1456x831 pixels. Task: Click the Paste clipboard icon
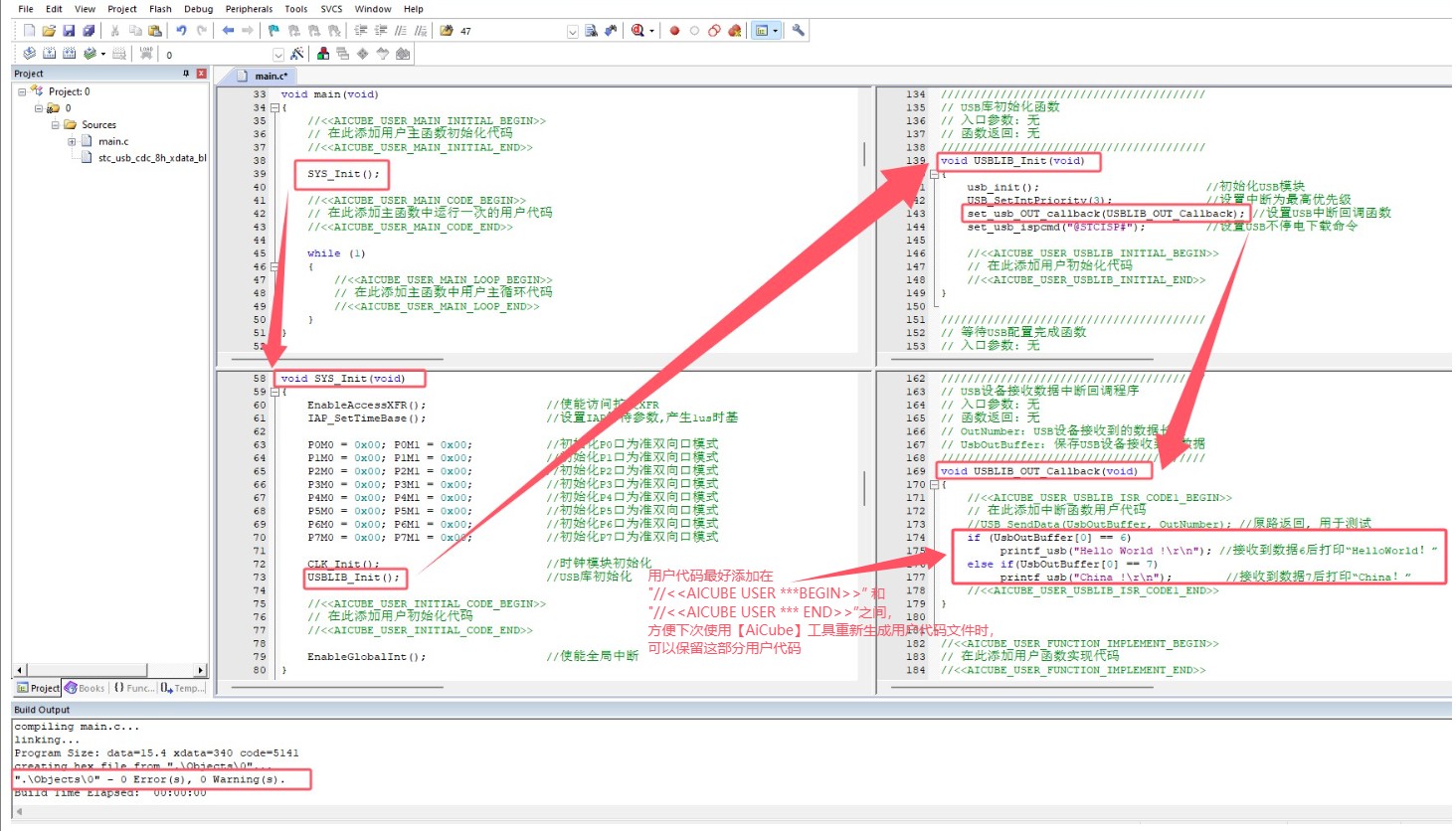coord(154,31)
